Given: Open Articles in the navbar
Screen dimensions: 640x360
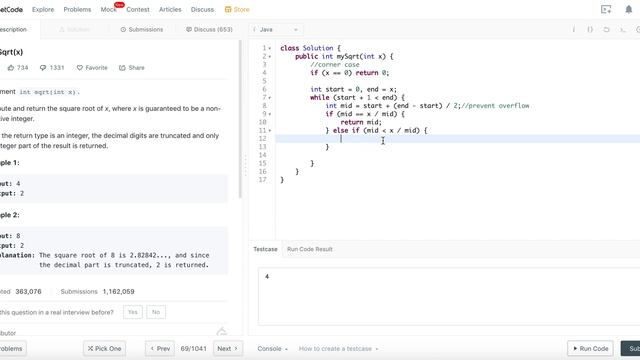Looking at the screenshot, I should coord(170,9).
